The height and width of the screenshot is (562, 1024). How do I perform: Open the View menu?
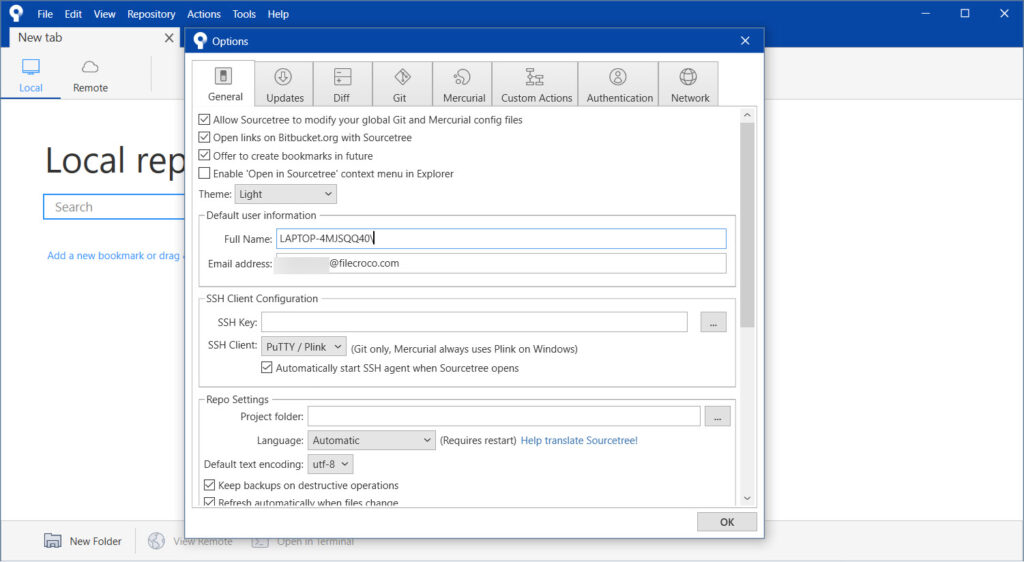[104, 14]
